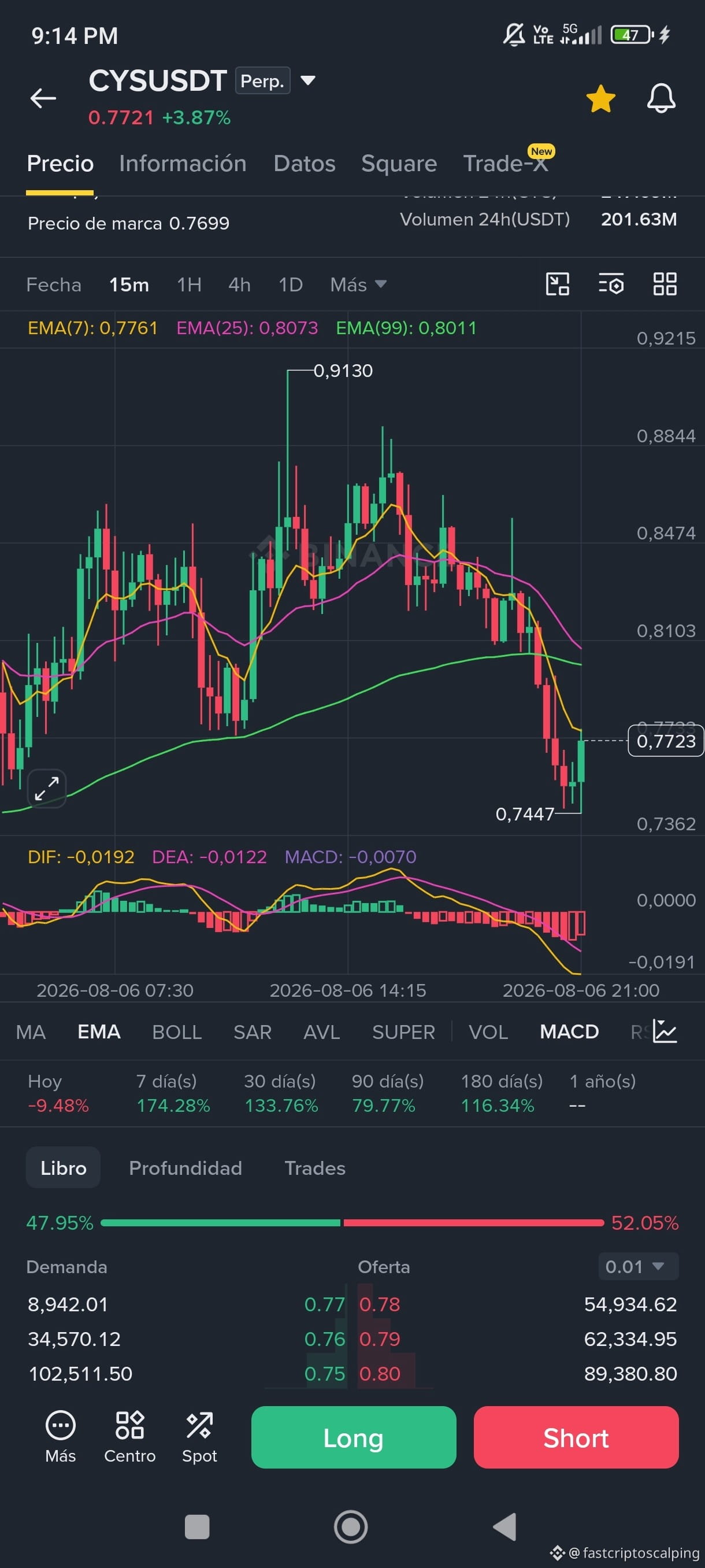Viewport: 705px width, 1568px height.
Task: Switch to the Trades tab
Action: point(315,1168)
